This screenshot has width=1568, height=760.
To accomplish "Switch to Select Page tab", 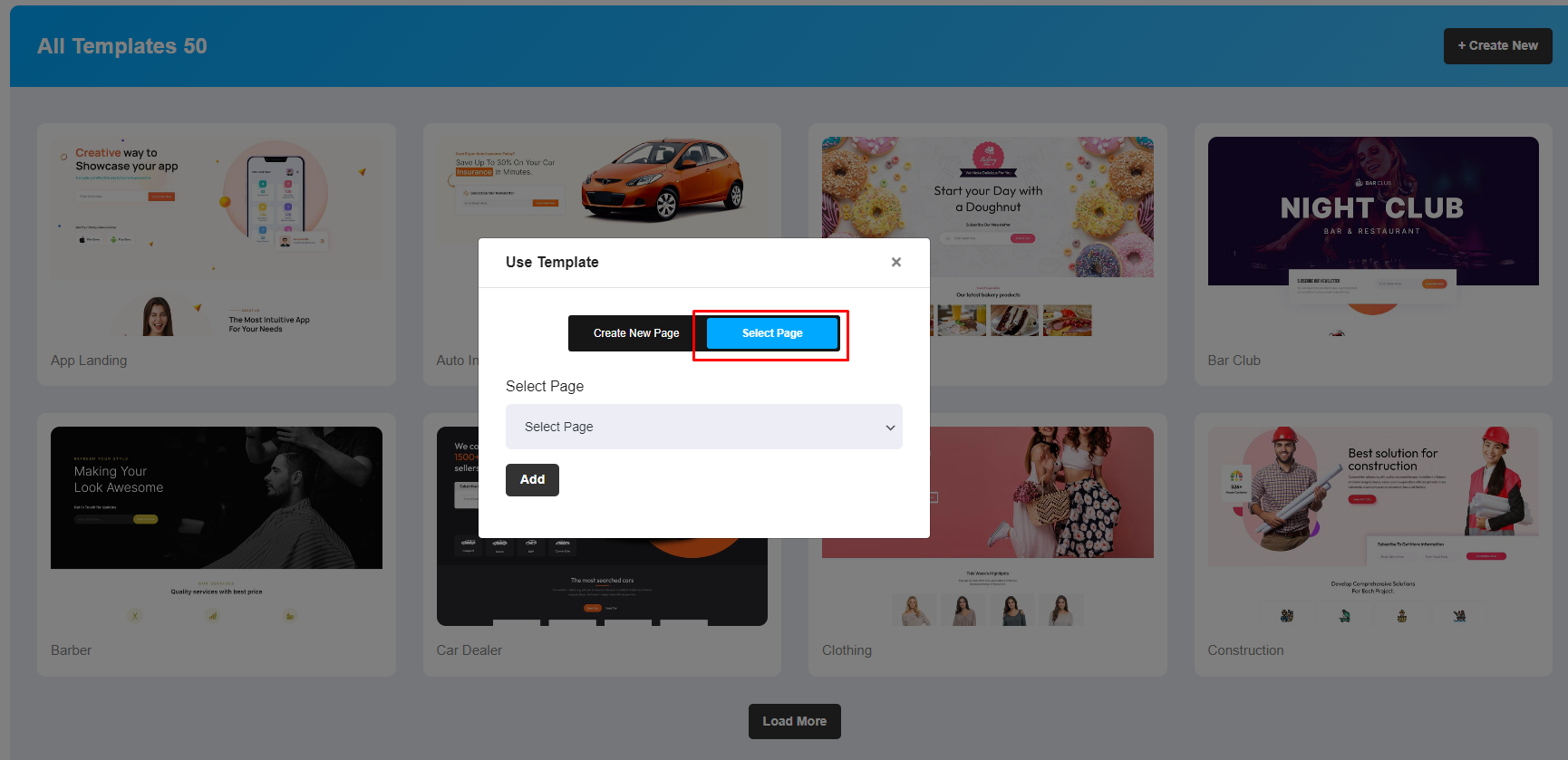I will pyautogui.click(x=771, y=333).
